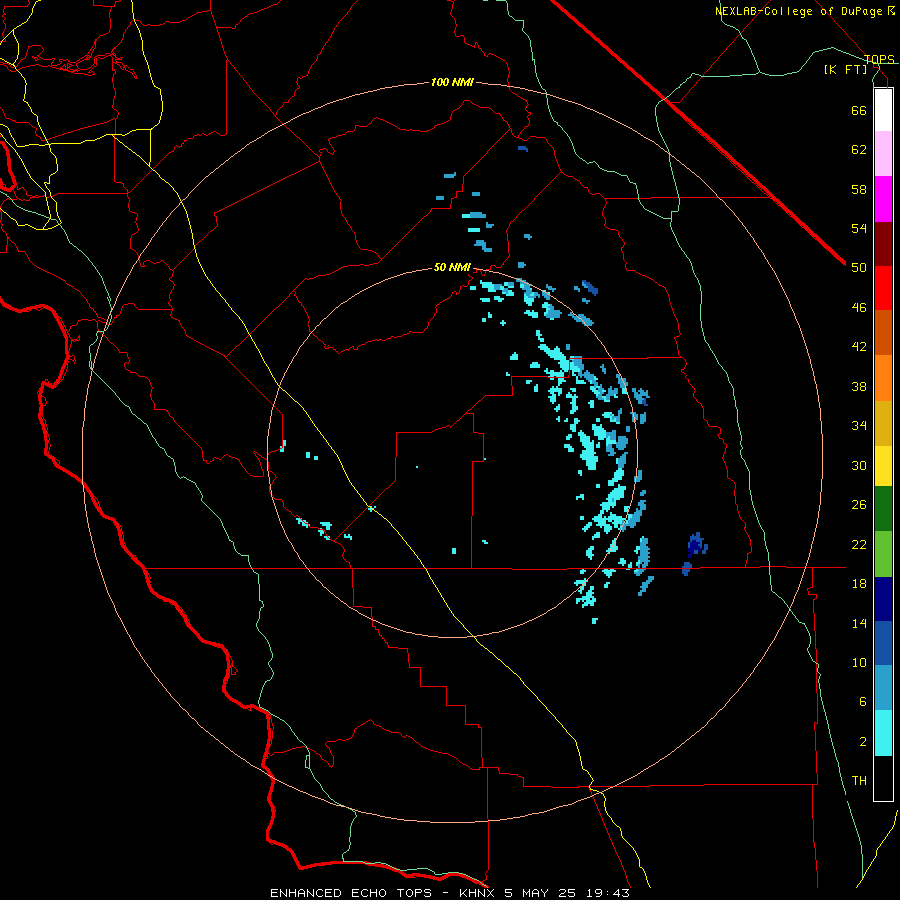Click the yellow legend block near 30
This screenshot has width=900, height=900.
coord(883,466)
